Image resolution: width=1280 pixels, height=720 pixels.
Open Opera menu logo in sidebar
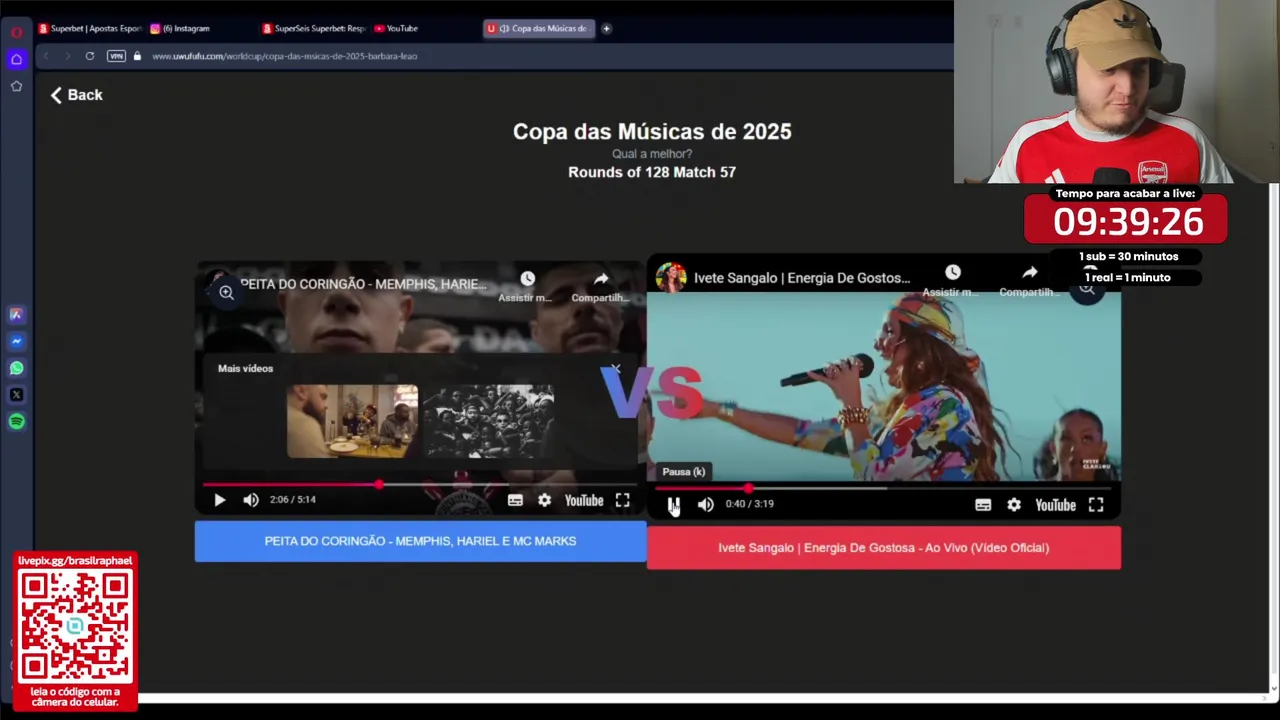tap(16, 32)
